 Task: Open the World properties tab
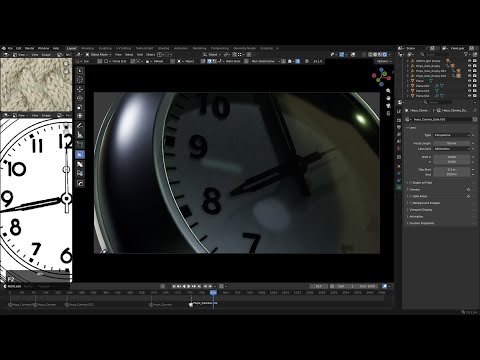399,148
